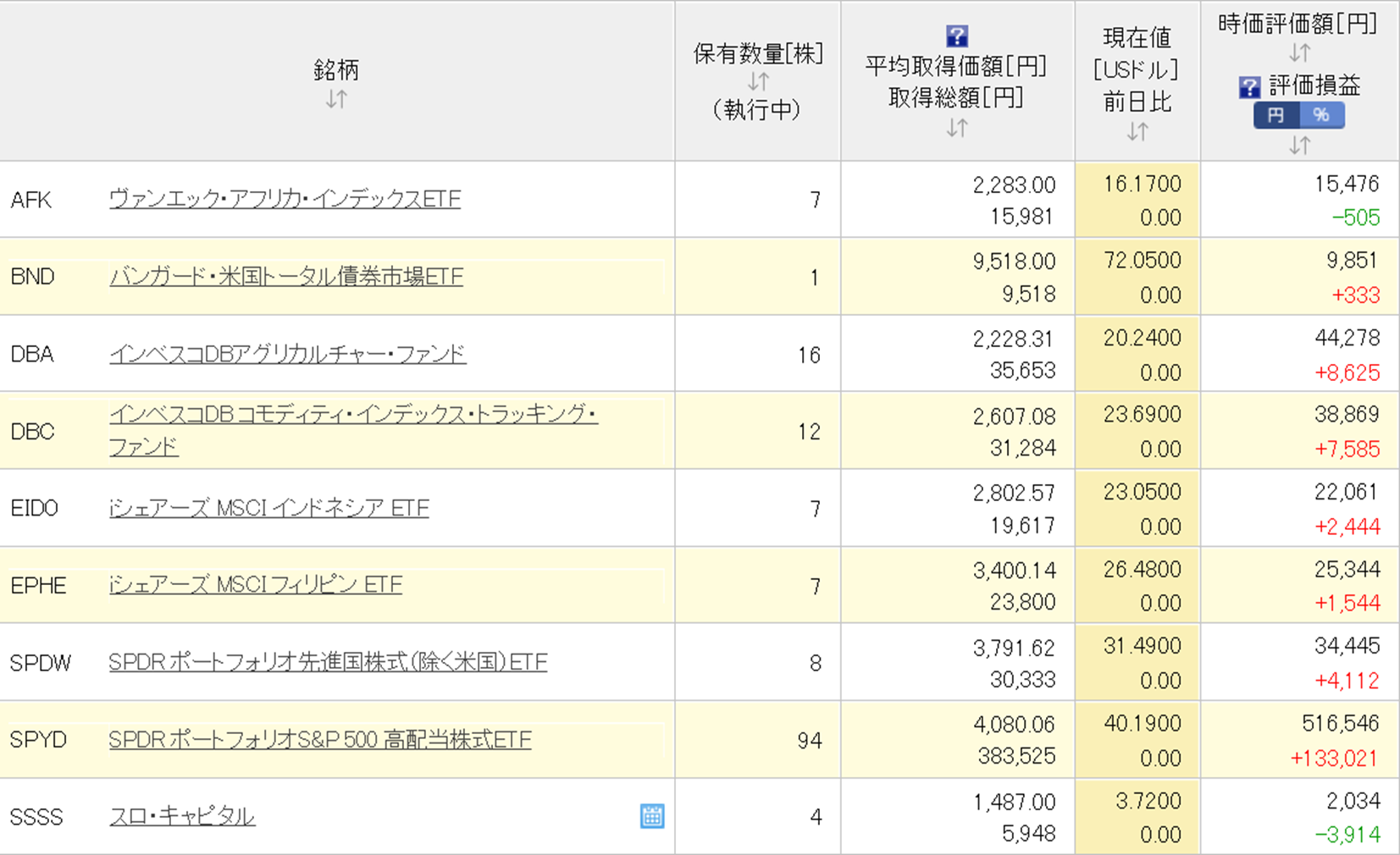Switch 評価損益 display to %
Viewport: 1400px width, 855px height.
click(x=1321, y=115)
